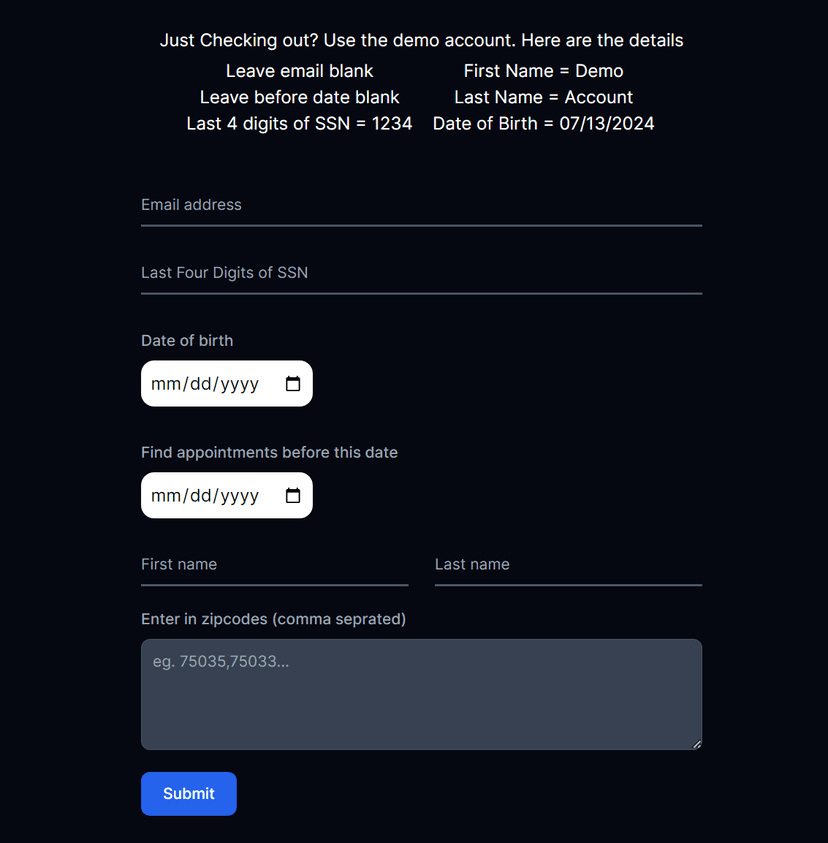The image size is (828, 843).
Task: Click the "Date of birth" label
Action: [187, 341]
